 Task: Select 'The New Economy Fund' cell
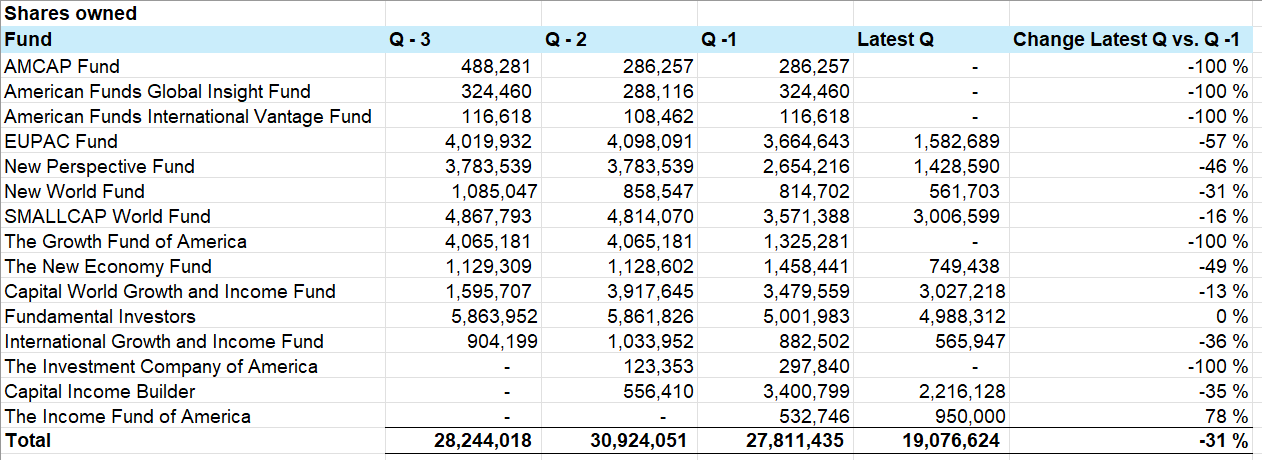193,266
